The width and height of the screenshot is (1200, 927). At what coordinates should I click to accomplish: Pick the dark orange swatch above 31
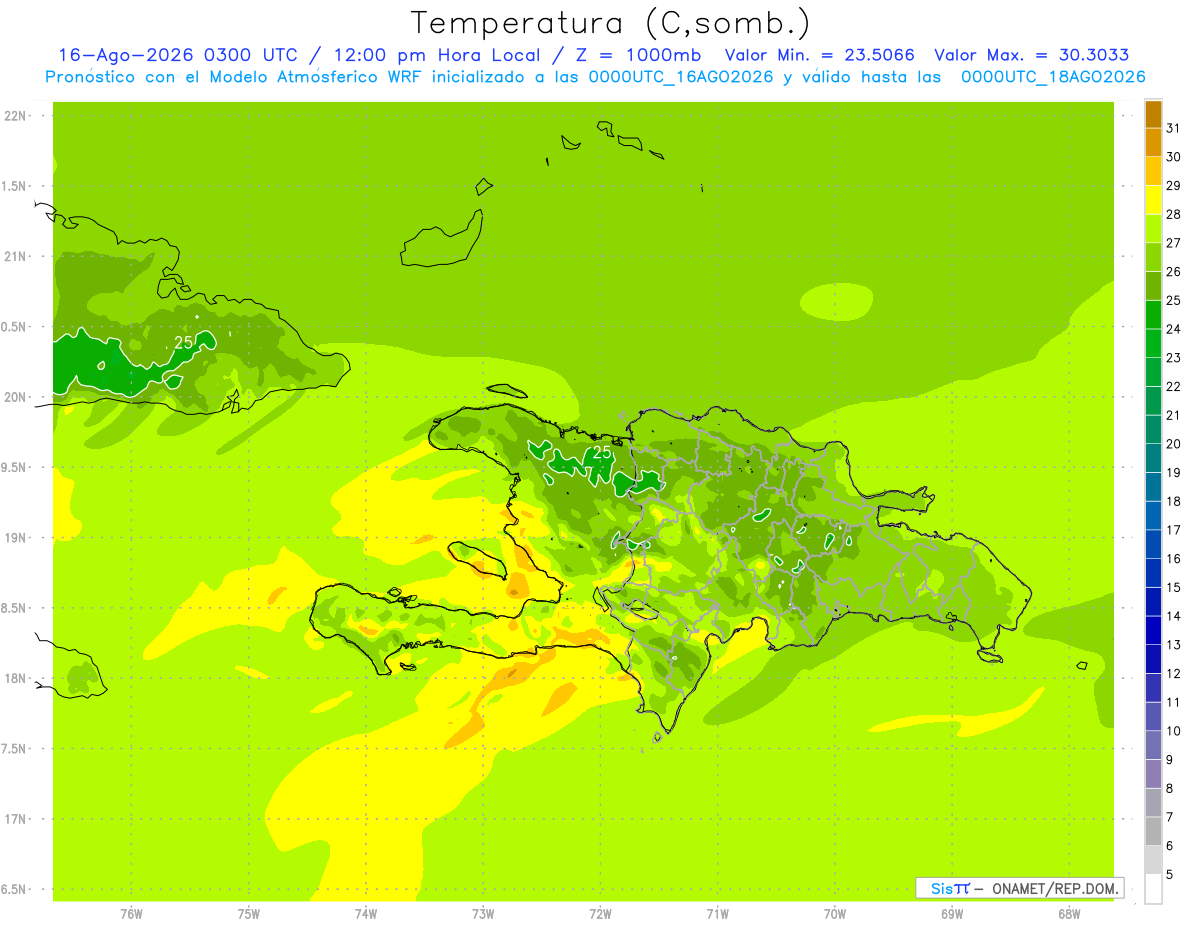[1153, 114]
